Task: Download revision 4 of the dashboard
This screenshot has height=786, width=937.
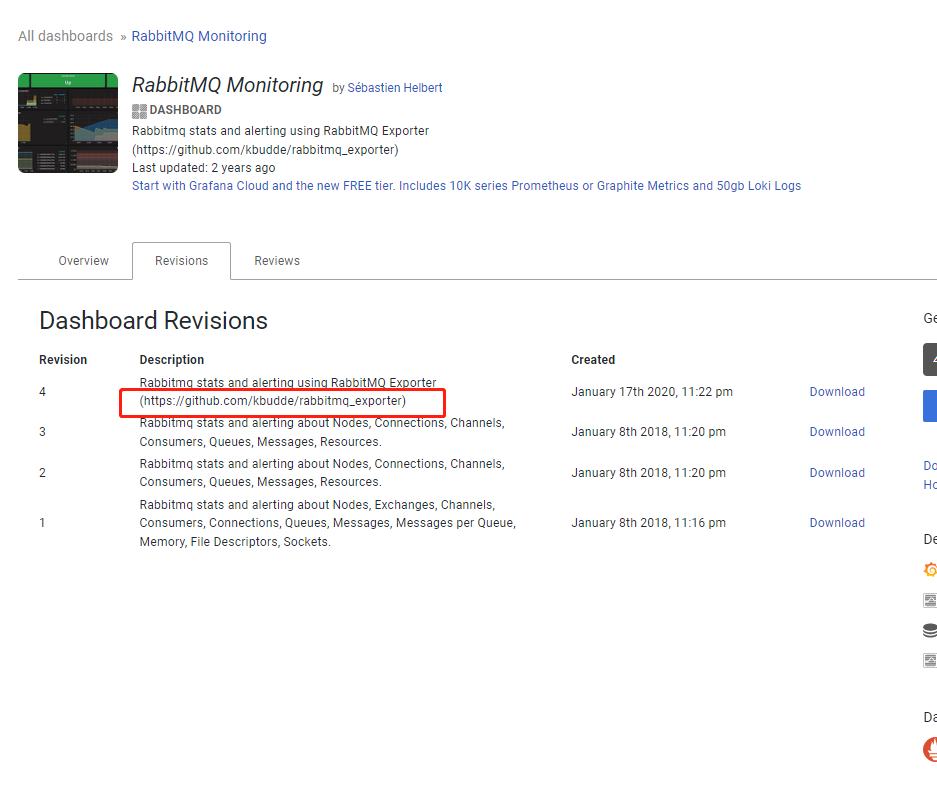Action: coord(837,392)
